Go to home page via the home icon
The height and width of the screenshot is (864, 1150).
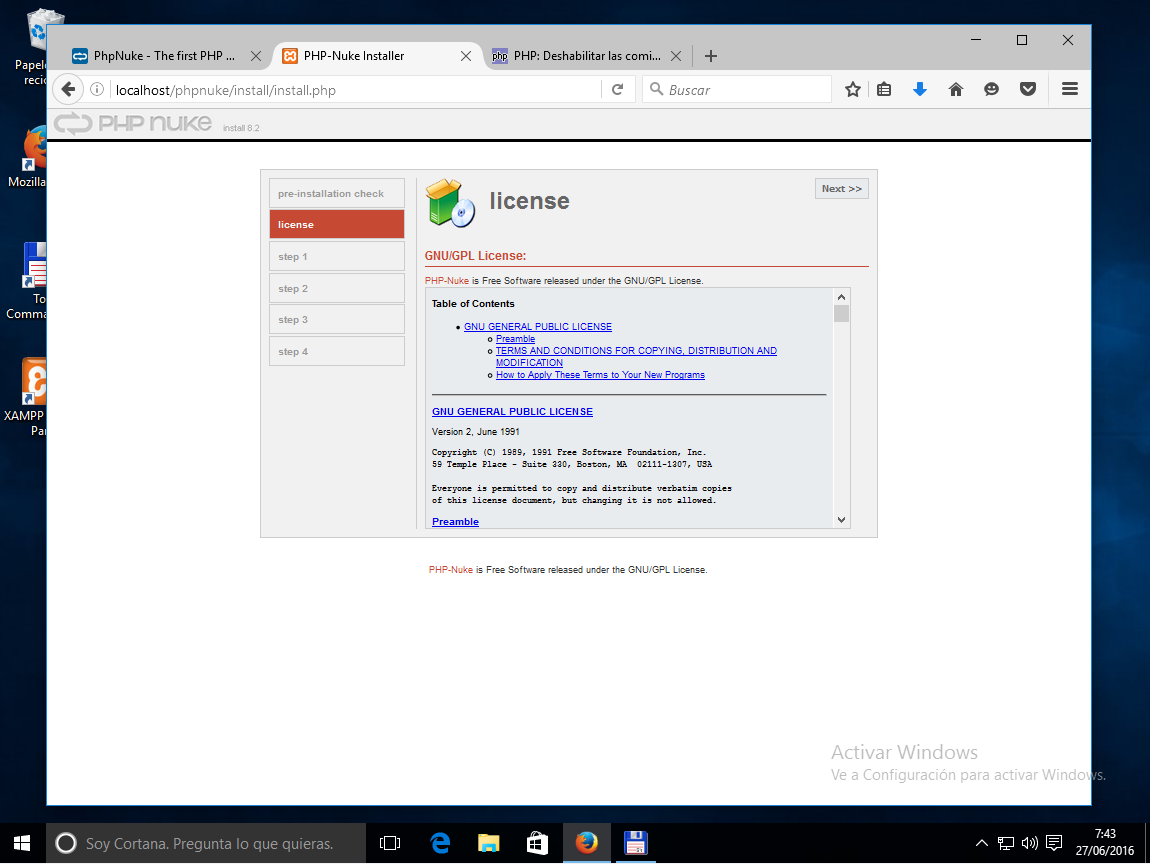pyautogui.click(x=955, y=89)
